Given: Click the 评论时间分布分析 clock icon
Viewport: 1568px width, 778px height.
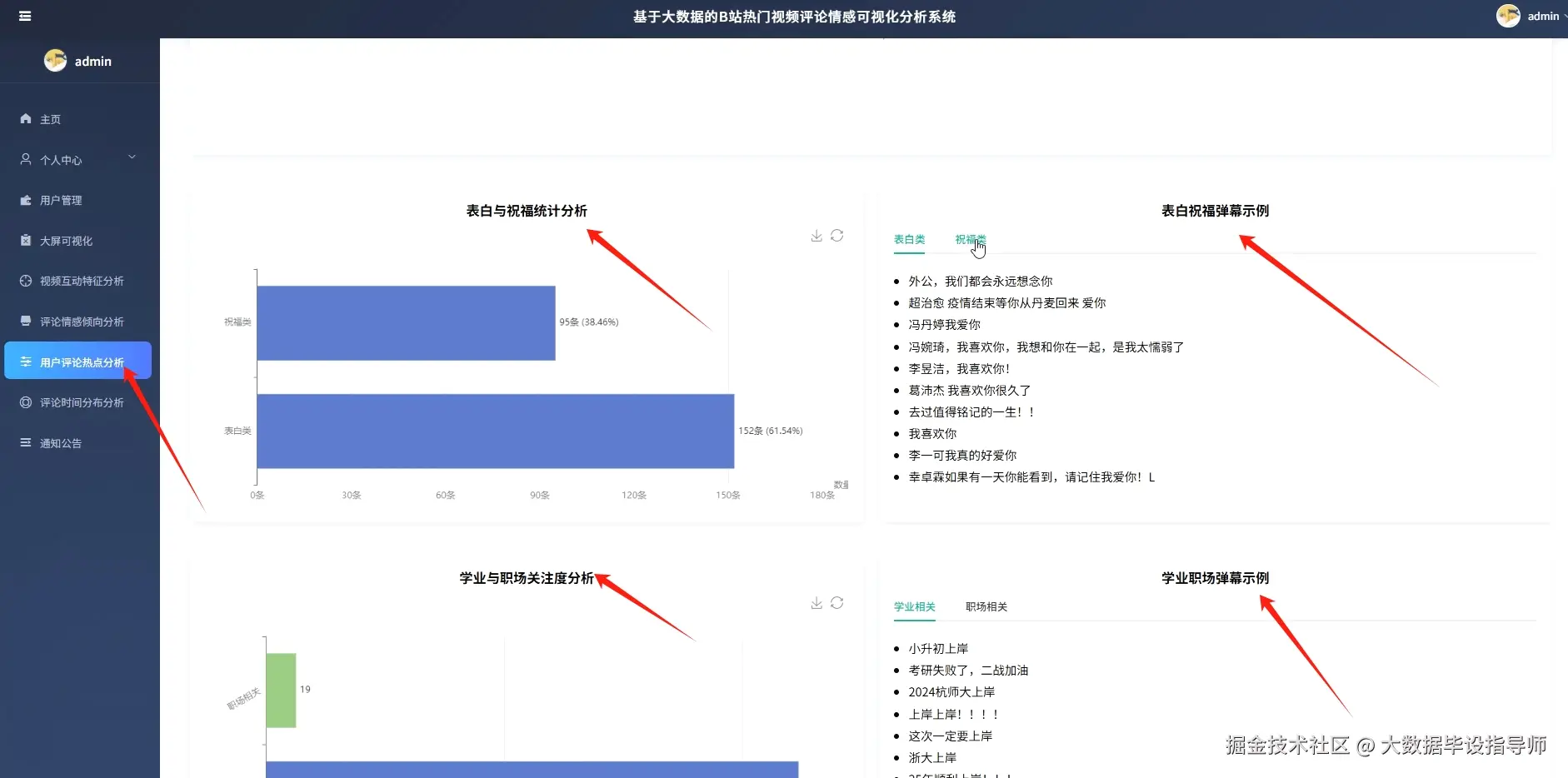Looking at the screenshot, I should click(x=26, y=402).
